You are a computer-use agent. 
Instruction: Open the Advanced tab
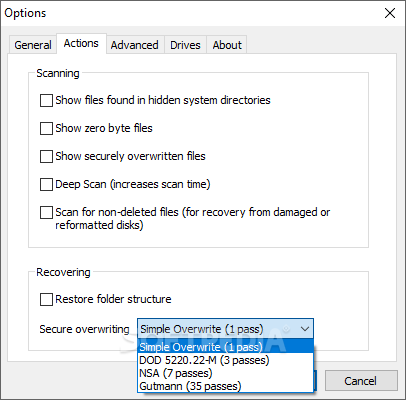pyautogui.click(x=135, y=45)
